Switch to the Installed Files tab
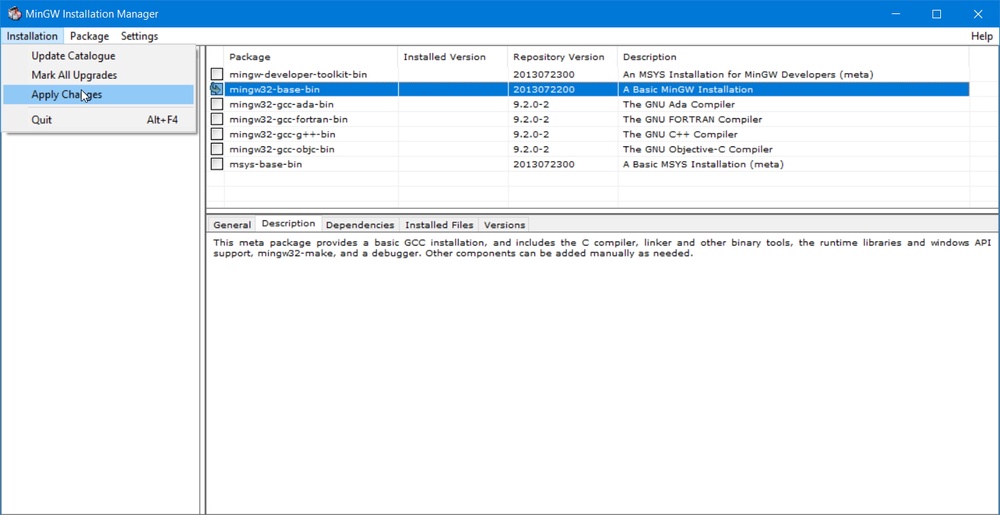 tap(439, 225)
